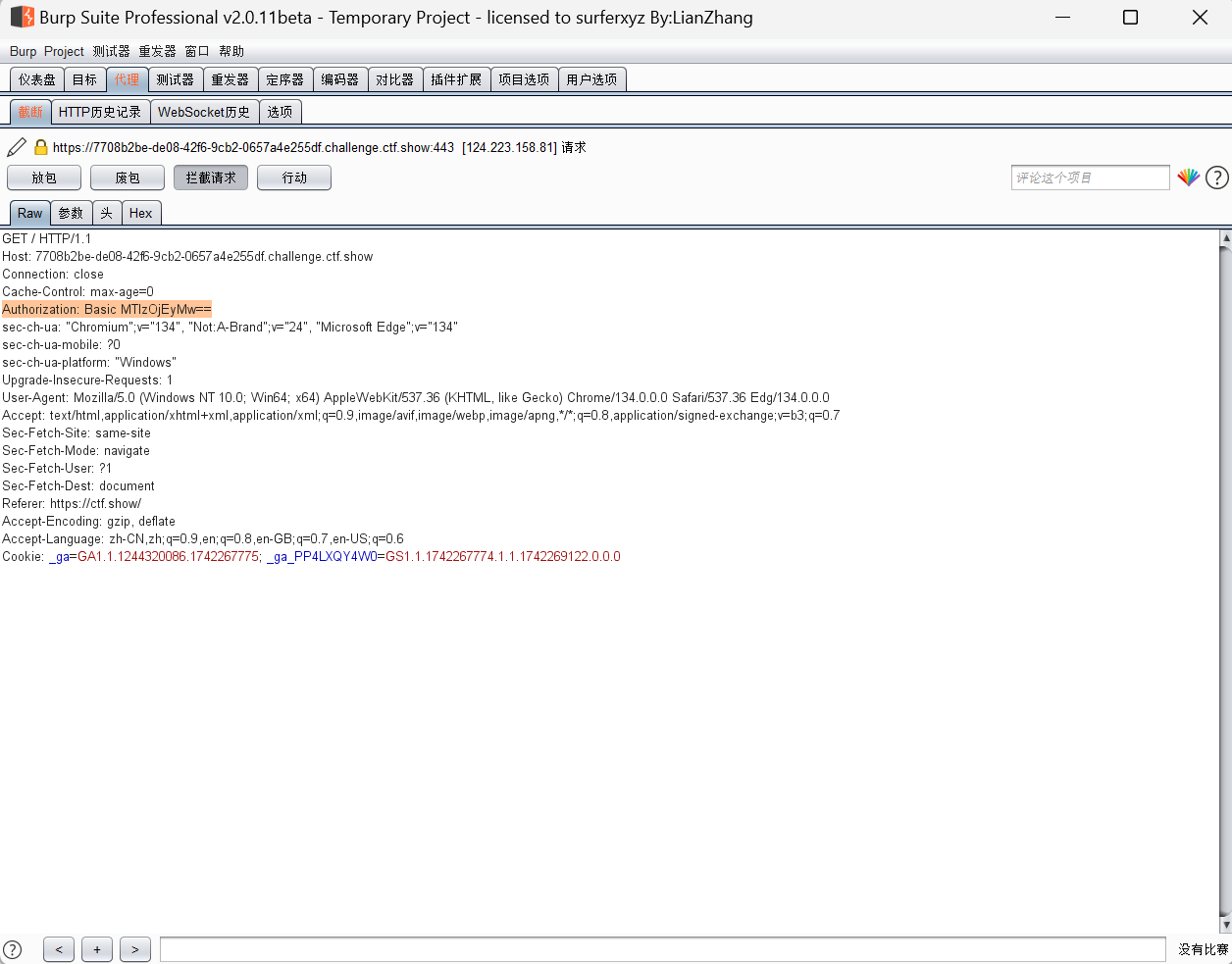Click the Host header line
Screen dimensions: 1232x964
187,256
